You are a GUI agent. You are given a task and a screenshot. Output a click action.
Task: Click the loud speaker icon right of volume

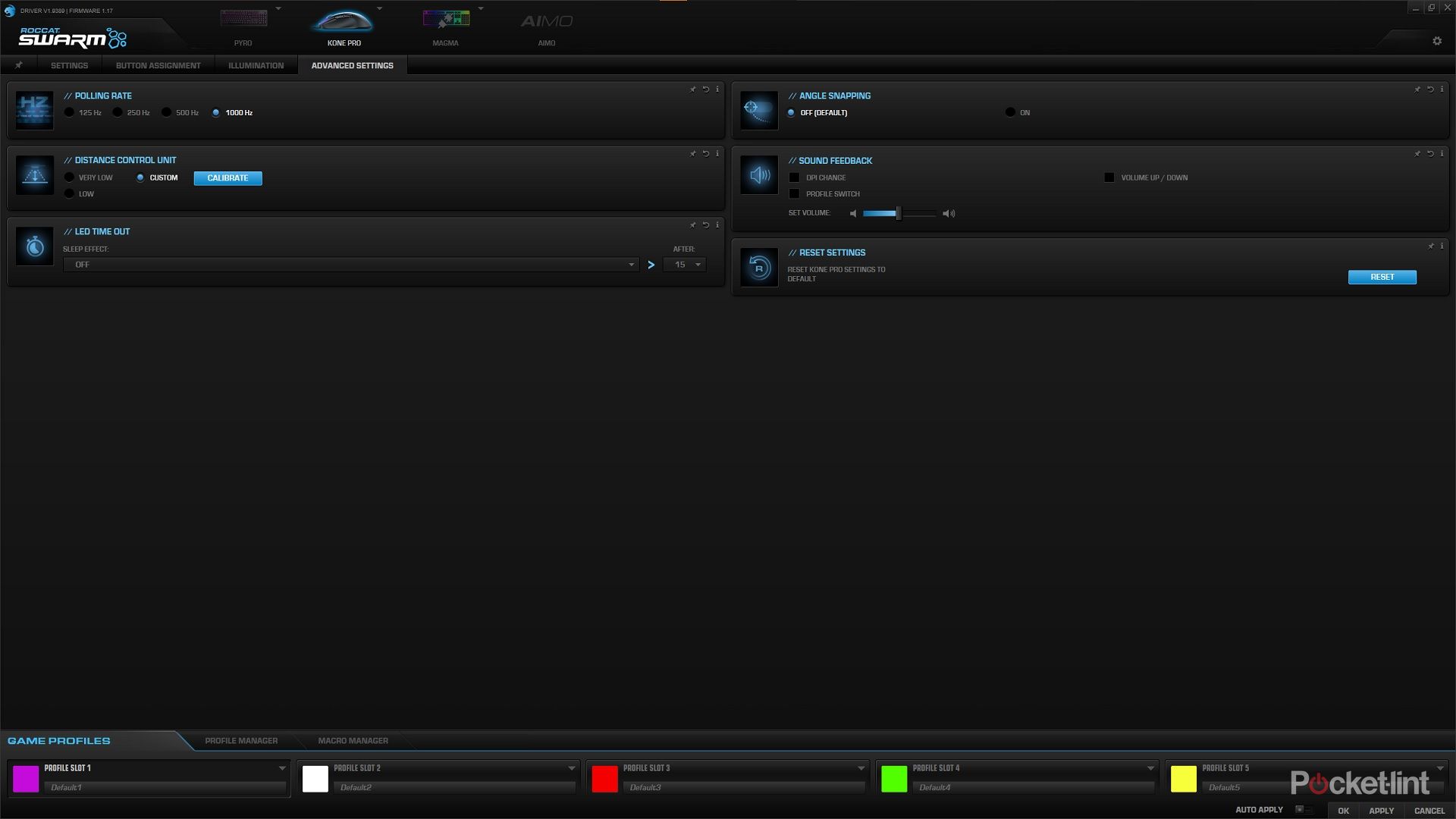coord(949,214)
